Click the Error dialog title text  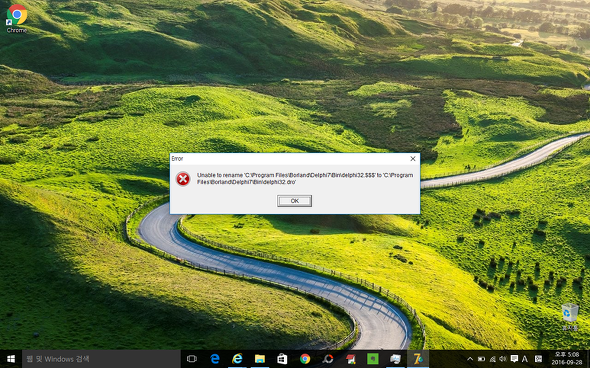(177, 159)
